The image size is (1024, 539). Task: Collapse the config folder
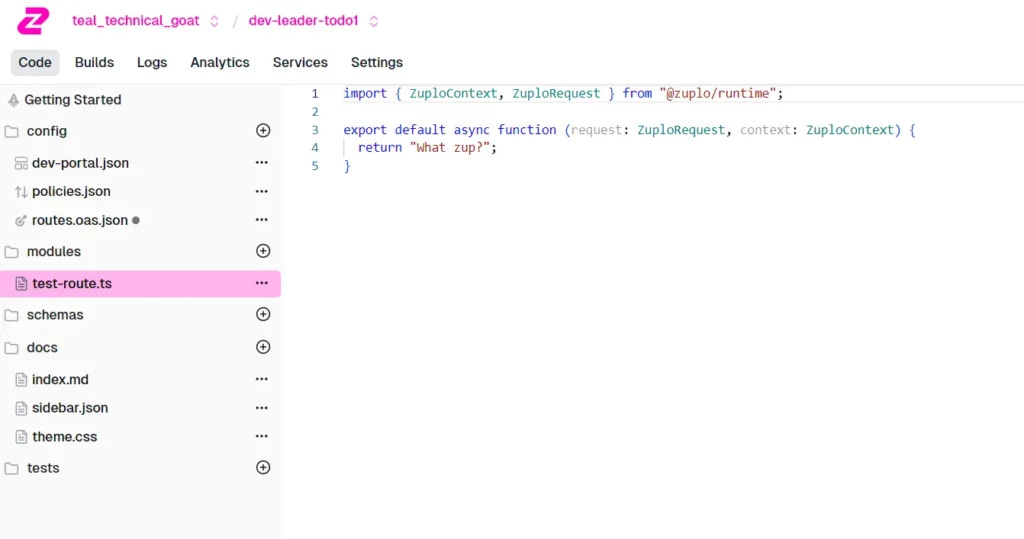[46, 131]
